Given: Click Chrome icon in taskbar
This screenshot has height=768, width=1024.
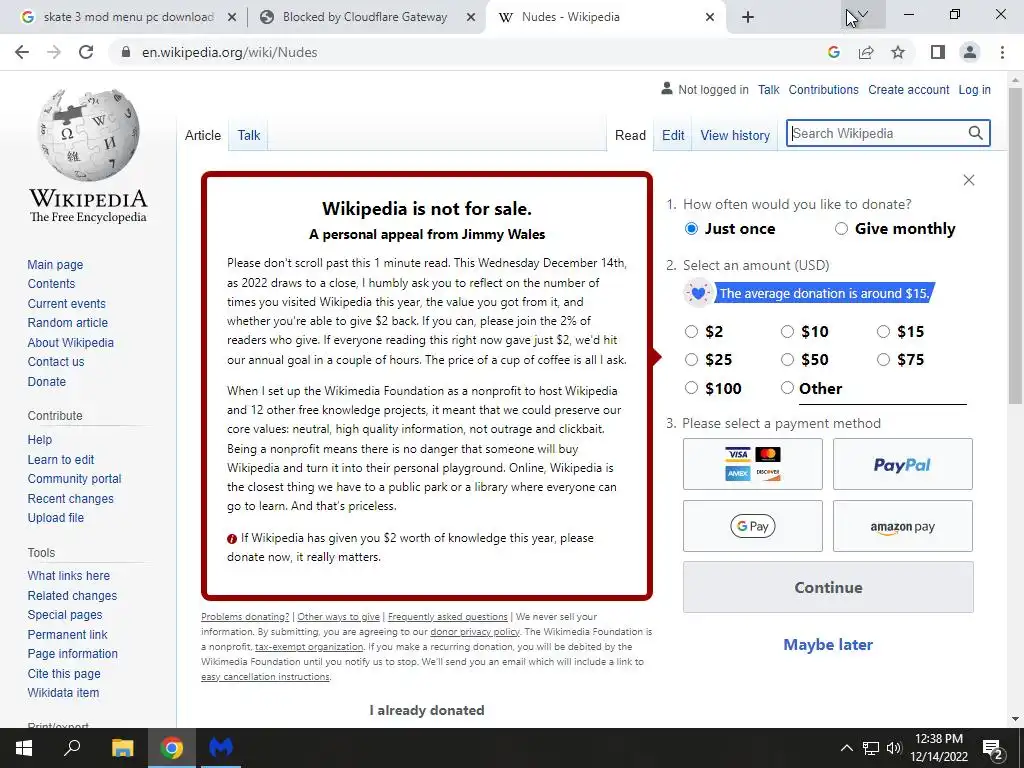Looking at the screenshot, I should [x=171, y=748].
